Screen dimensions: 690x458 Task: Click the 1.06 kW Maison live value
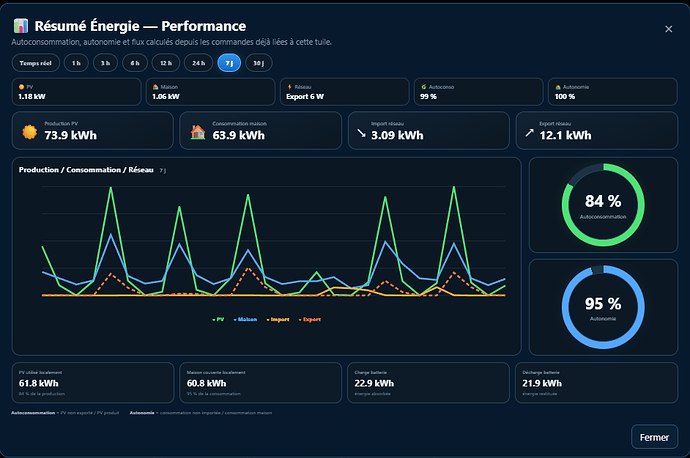[166, 97]
